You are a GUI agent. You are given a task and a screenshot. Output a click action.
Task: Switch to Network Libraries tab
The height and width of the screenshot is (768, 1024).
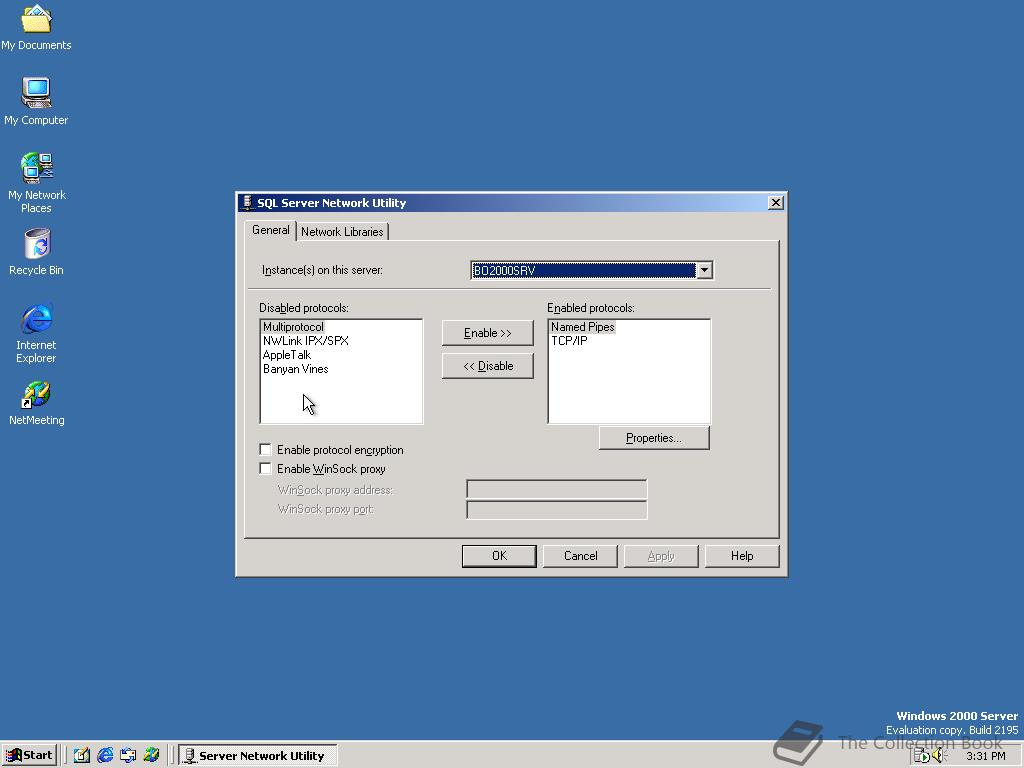pyautogui.click(x=342, y=231)
